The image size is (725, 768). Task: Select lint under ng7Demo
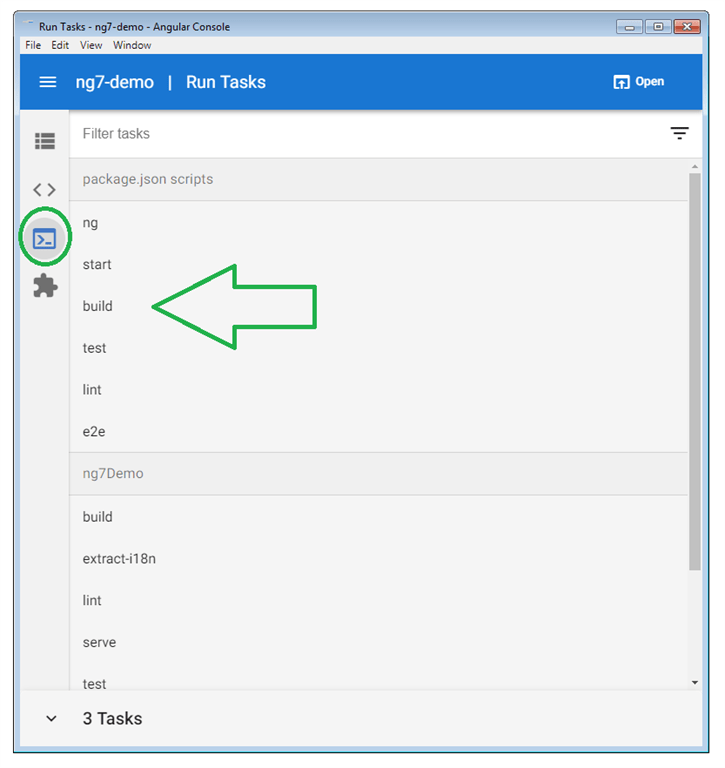pyautogui.click(x=378, y=600)
